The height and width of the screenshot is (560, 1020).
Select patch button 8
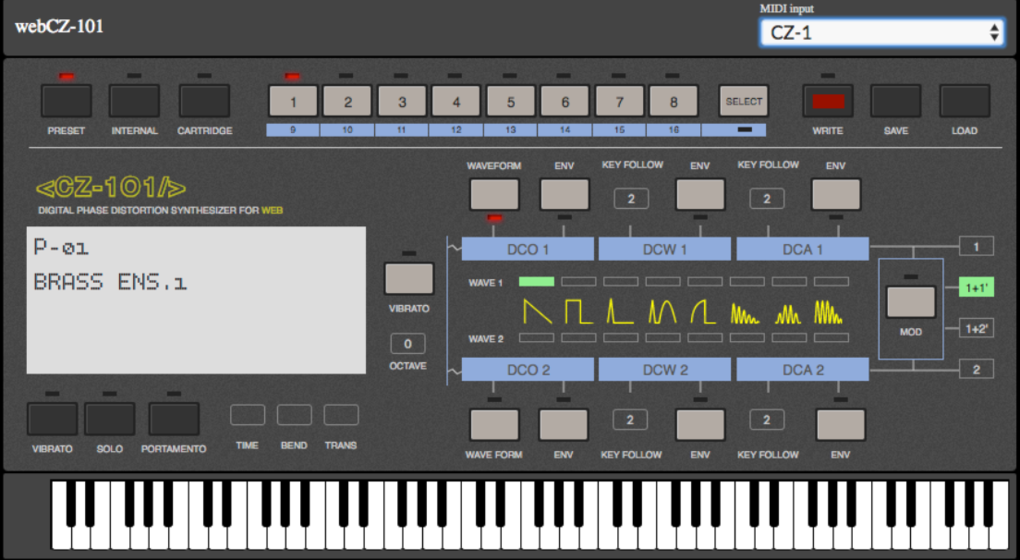tap(673, 101)
